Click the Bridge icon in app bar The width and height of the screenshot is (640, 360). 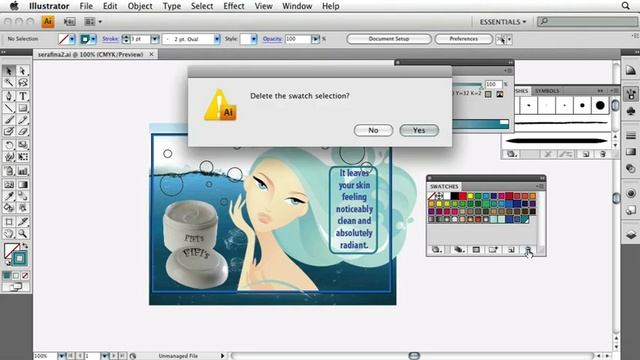click(x=69, y=22)
